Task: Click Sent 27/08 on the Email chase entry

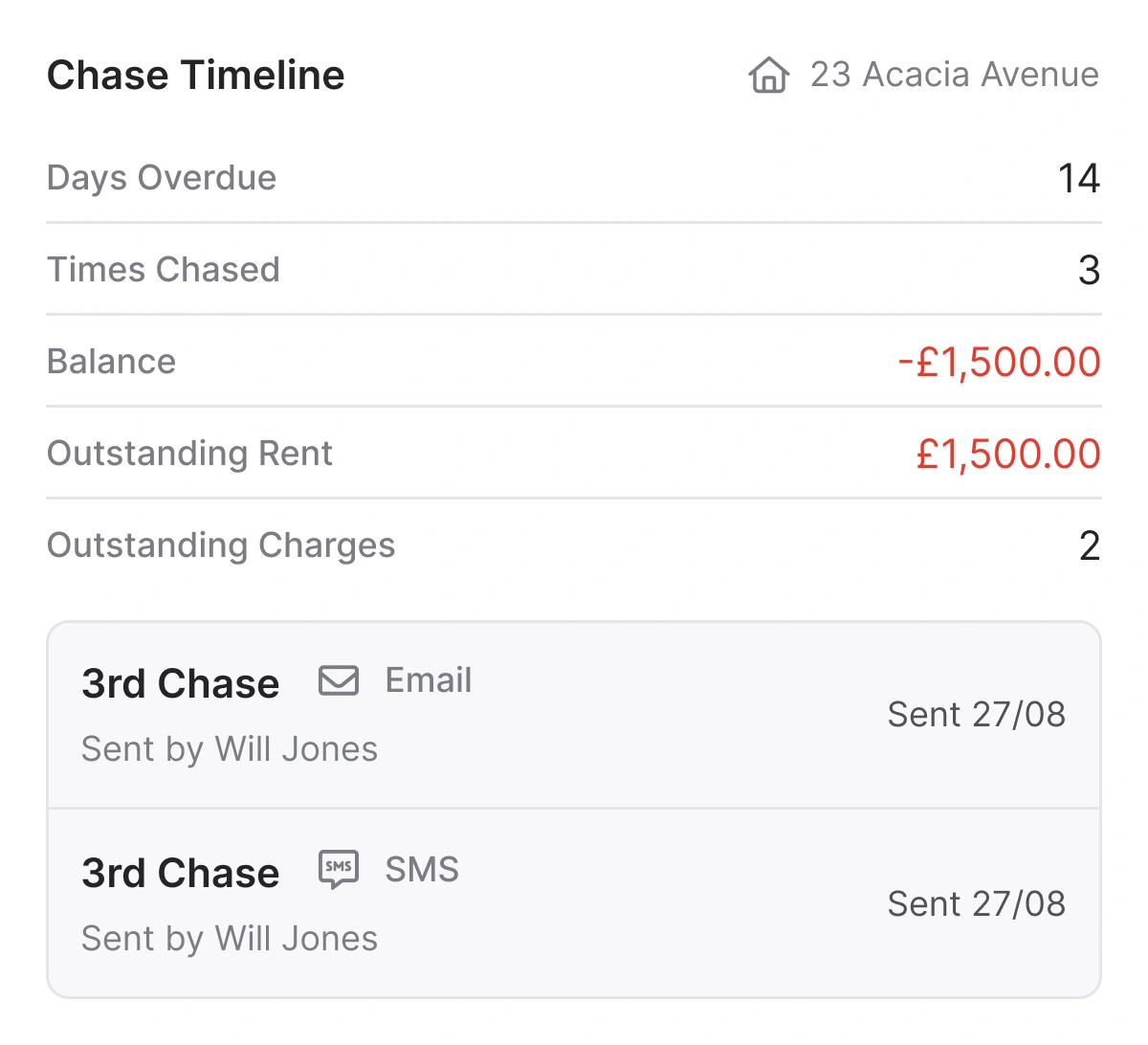Action: click(977, 714)
